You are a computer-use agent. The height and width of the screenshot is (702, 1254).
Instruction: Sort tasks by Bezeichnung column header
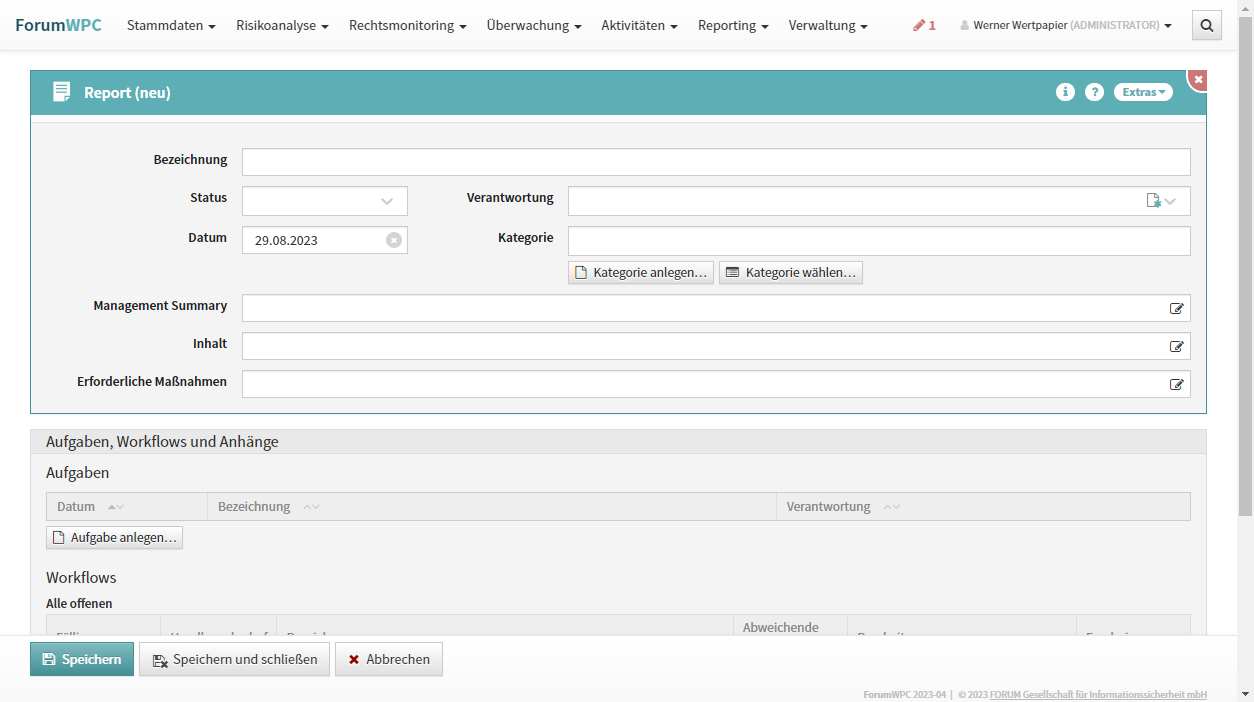point(255,507)
